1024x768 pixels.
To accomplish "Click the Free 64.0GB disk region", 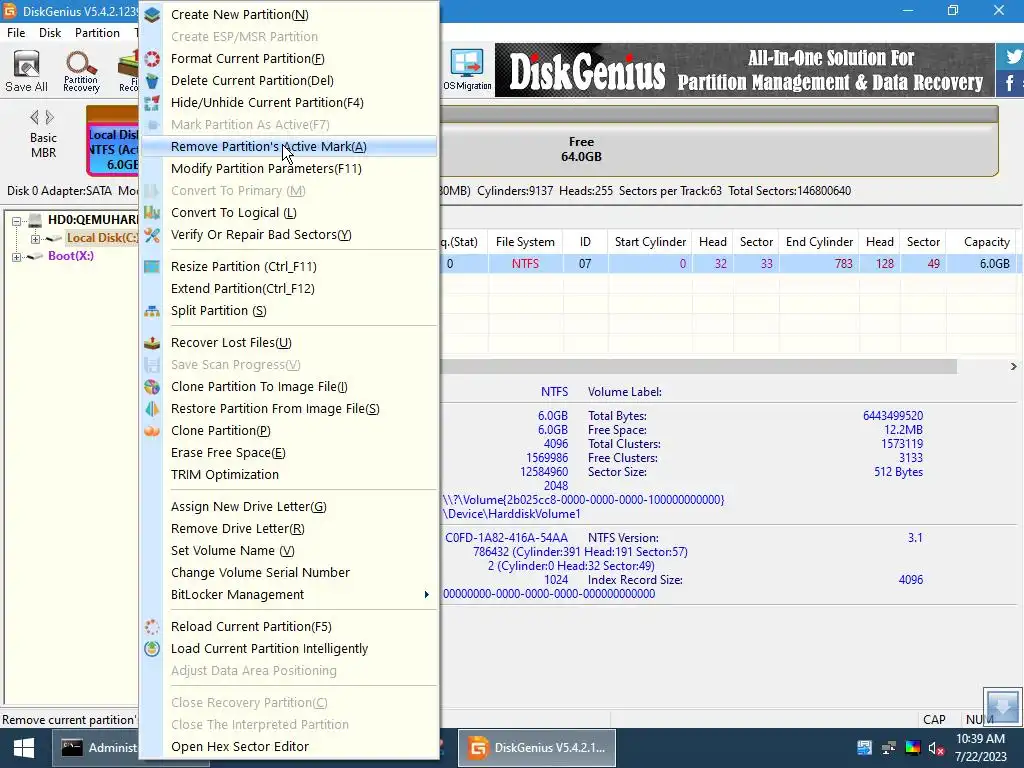I will coord(718,149).
